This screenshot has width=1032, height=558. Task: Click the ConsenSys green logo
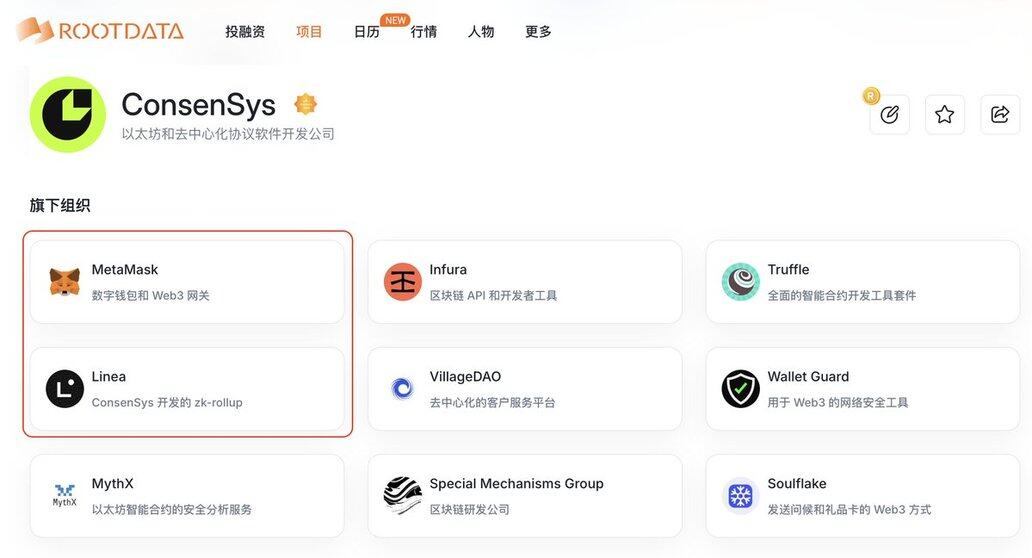68,114
